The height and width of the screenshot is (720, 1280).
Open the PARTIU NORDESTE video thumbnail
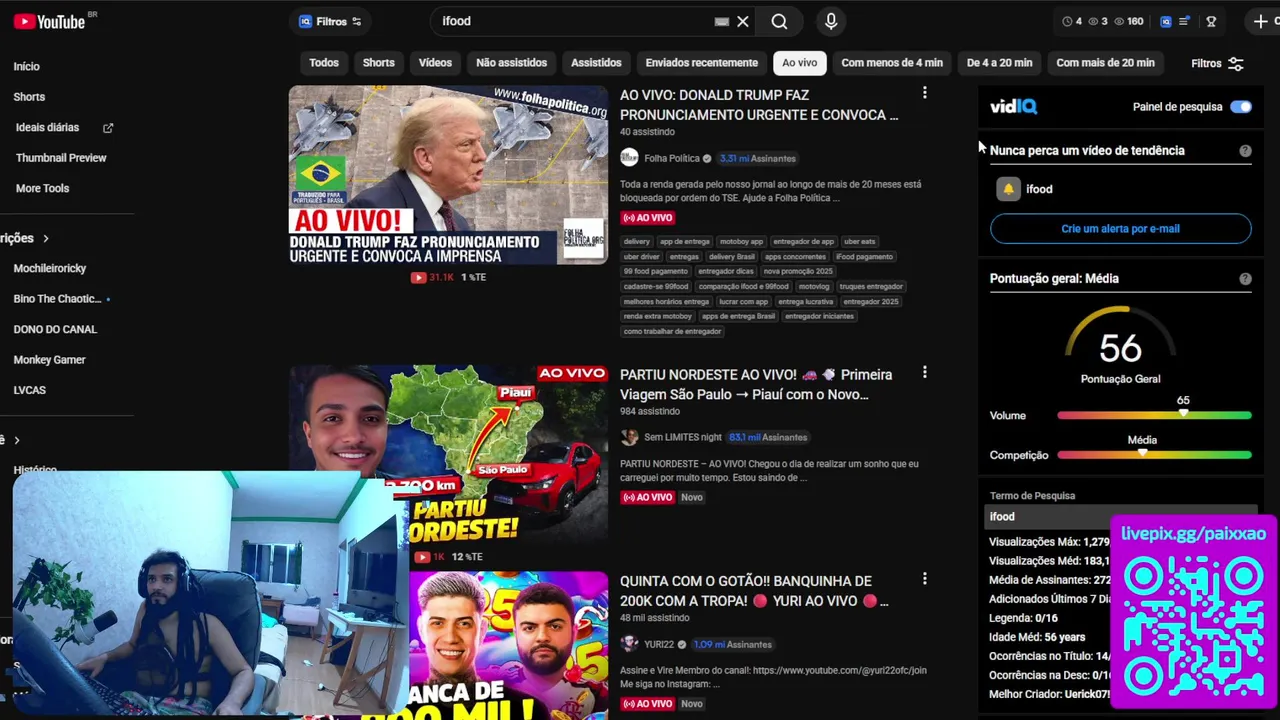448,454
